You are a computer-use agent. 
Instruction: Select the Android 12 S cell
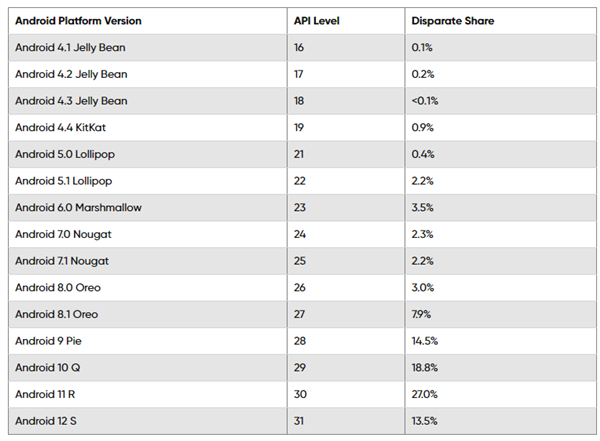point(148,421)
